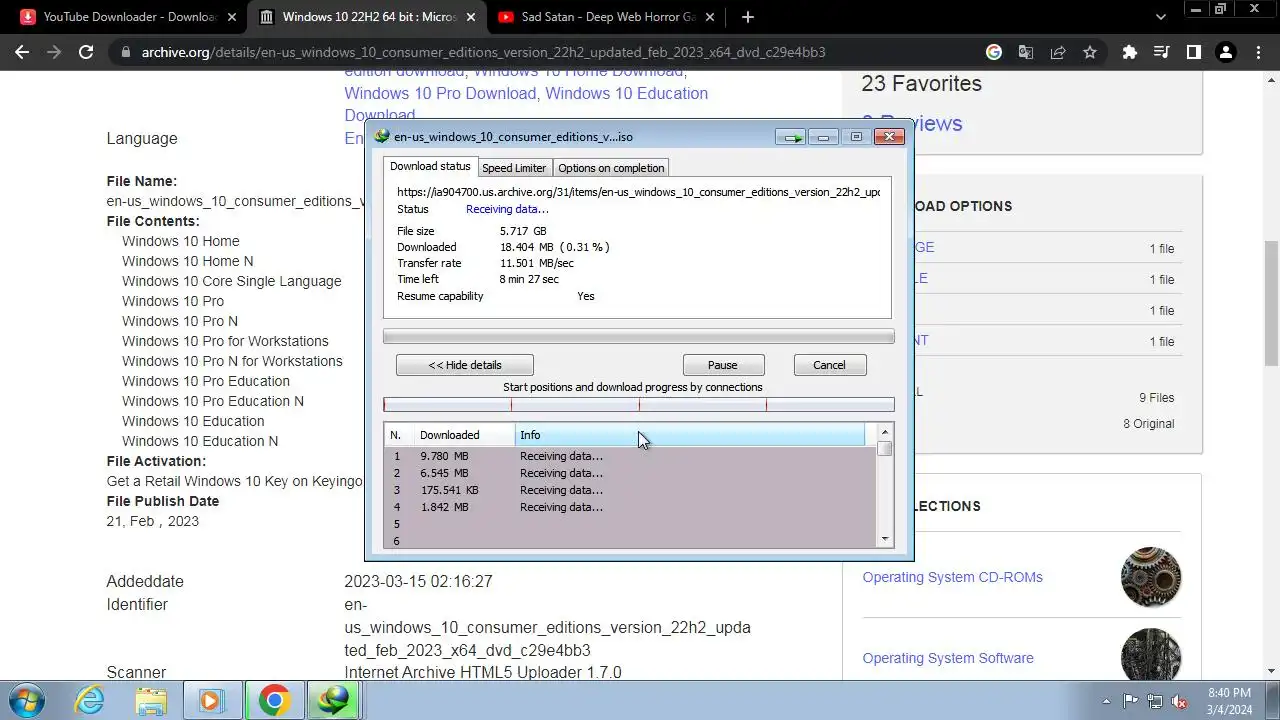Screen dimensions: 1280x720
Task: Select the Windows 10 22H2 archive tab
Action: [x=367, y=17]
